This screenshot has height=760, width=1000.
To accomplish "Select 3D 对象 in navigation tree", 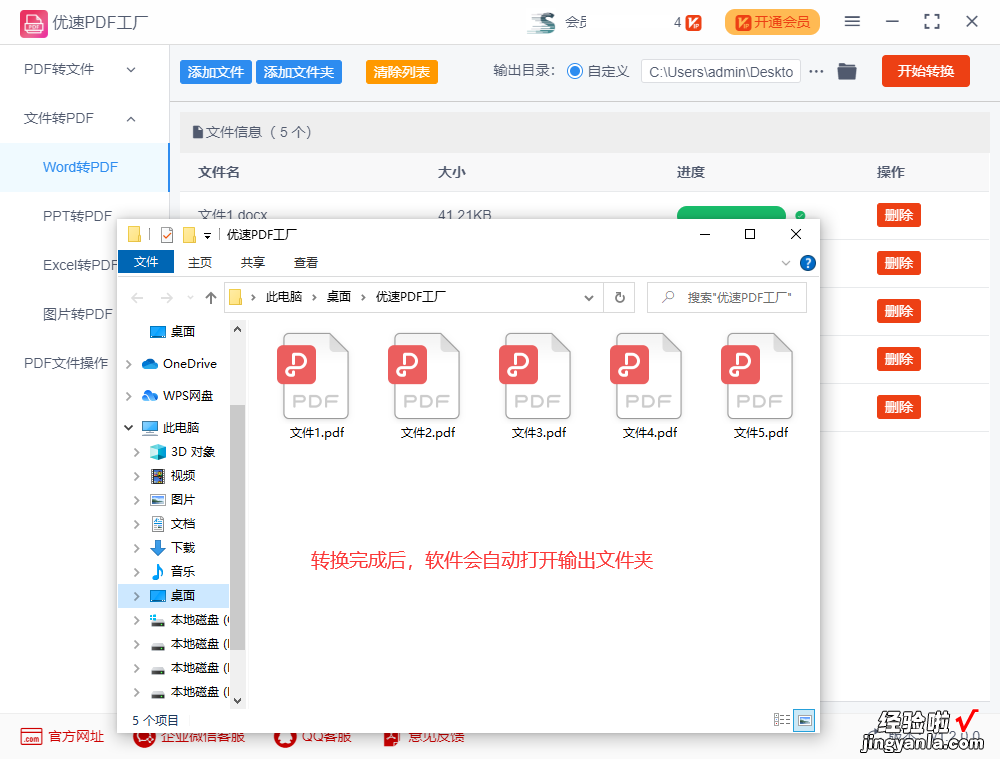I will coord(193,451).
